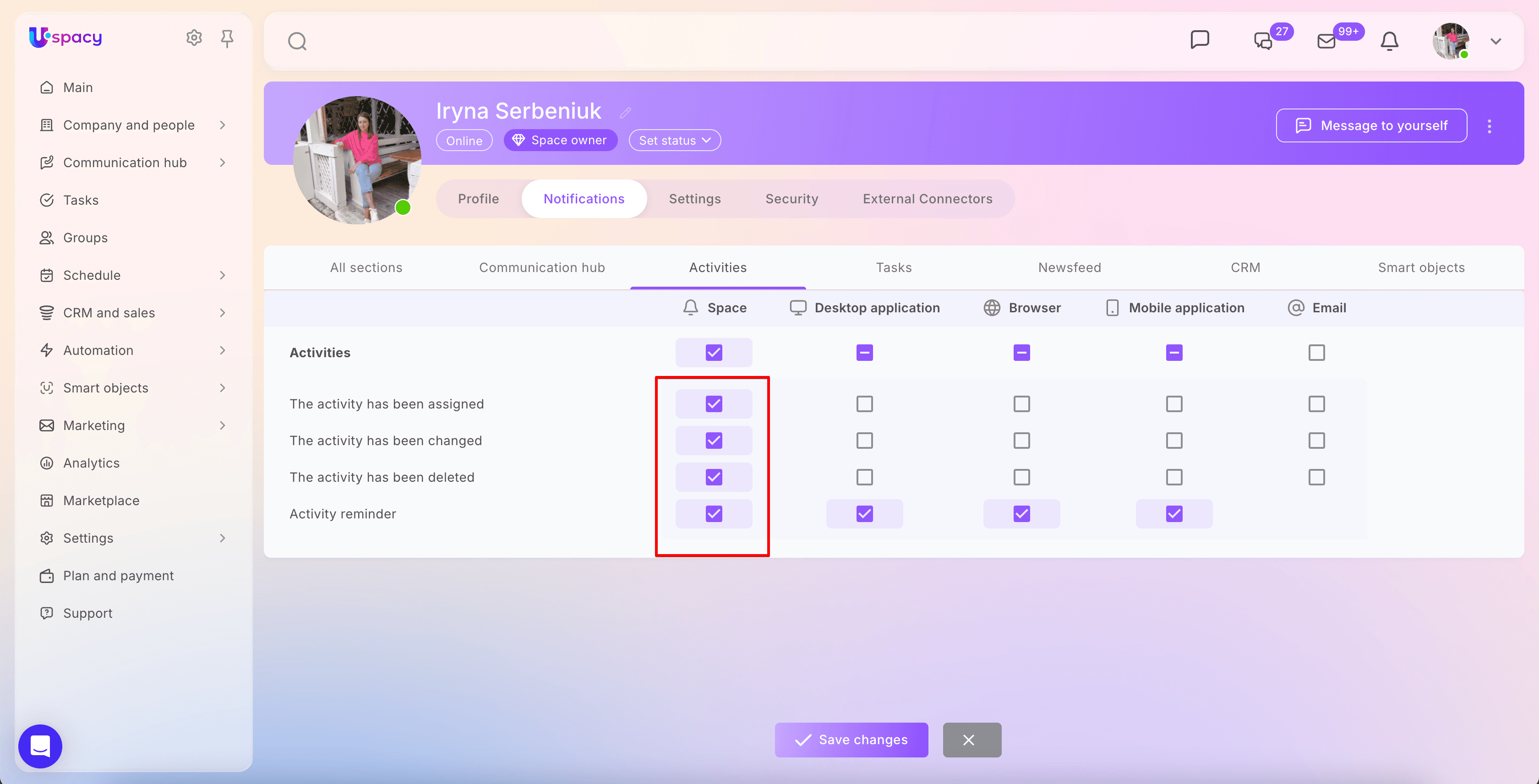Open the three-dot profile options menu
The width and height of the screenshot is (1539, 784).
(1490, 126)
